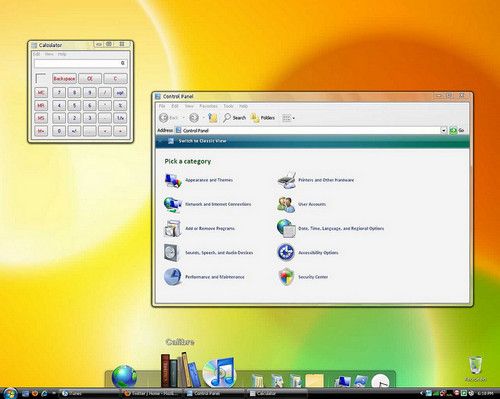Click the taskbar clock

486,394
